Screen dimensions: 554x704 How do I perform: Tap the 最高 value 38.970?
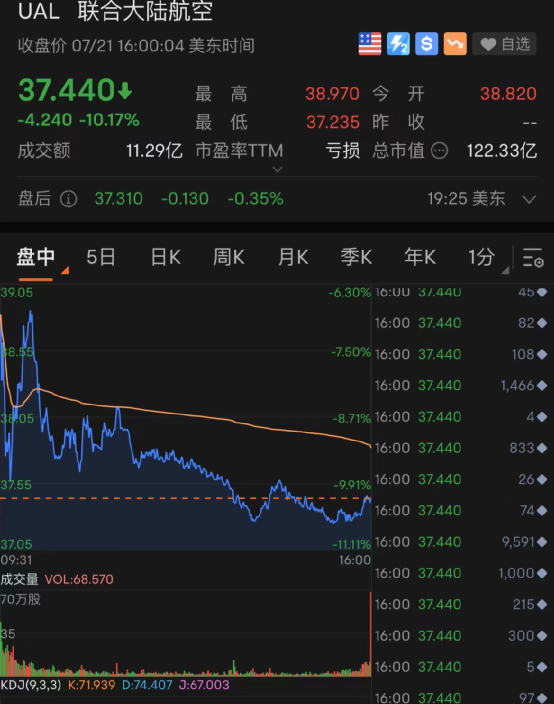click(x=332, y=94)
